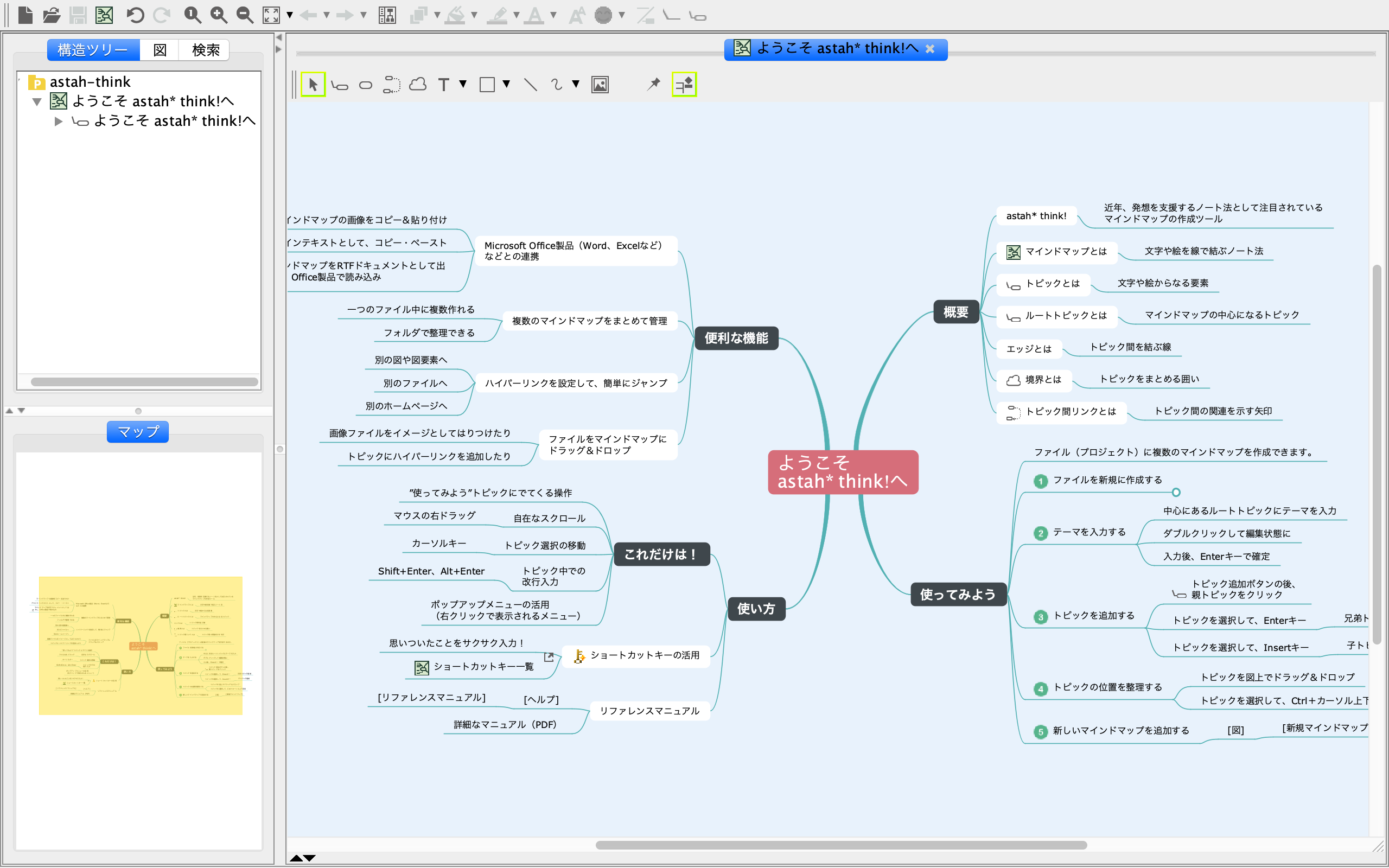Select the リファレンスマニュアル topic
Image resolution: width=1389 pixels, height=868 pixels.
pyautogui.click(x=649, y=711)
